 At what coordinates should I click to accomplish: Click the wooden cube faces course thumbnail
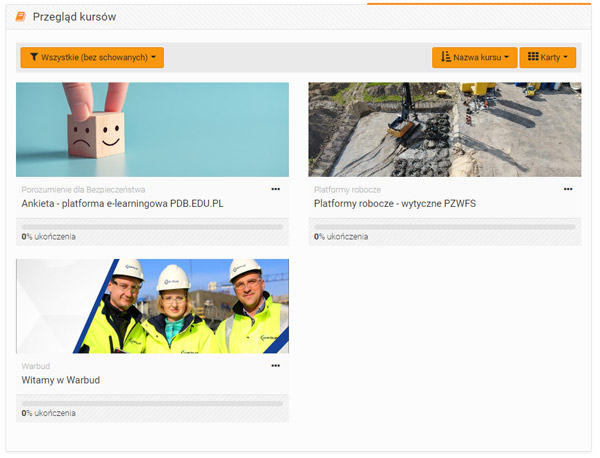point(152,130)
